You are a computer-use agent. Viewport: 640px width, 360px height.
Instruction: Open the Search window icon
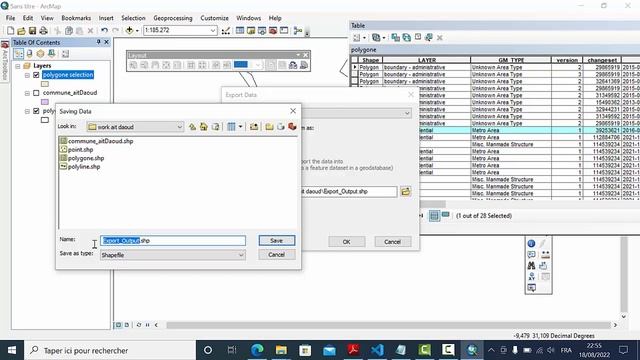262,31
